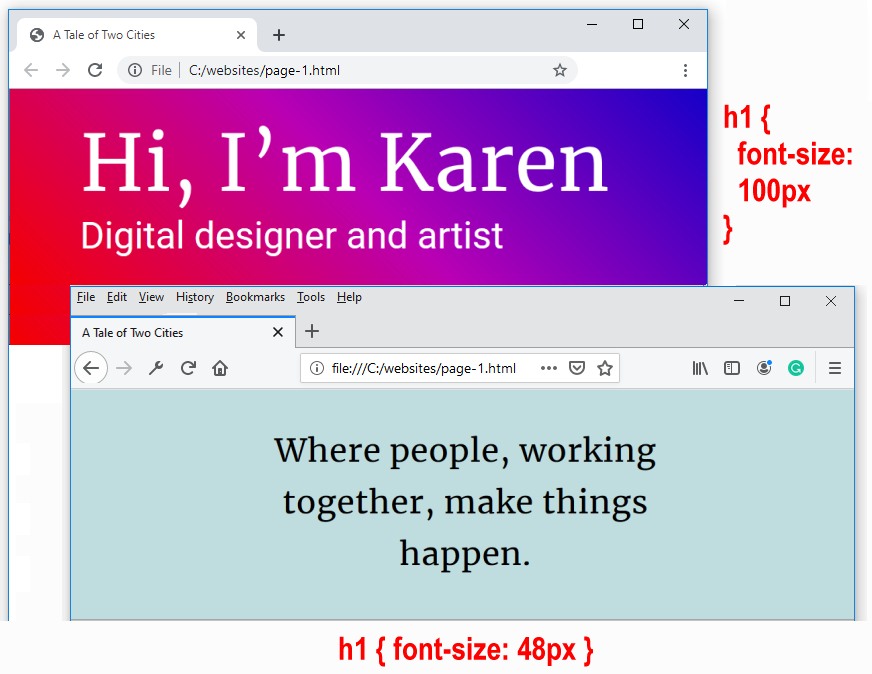This screenshot has width=872, height=674.
Task: Reload the page in the Chrome window
Action: (x=95, y=70)
